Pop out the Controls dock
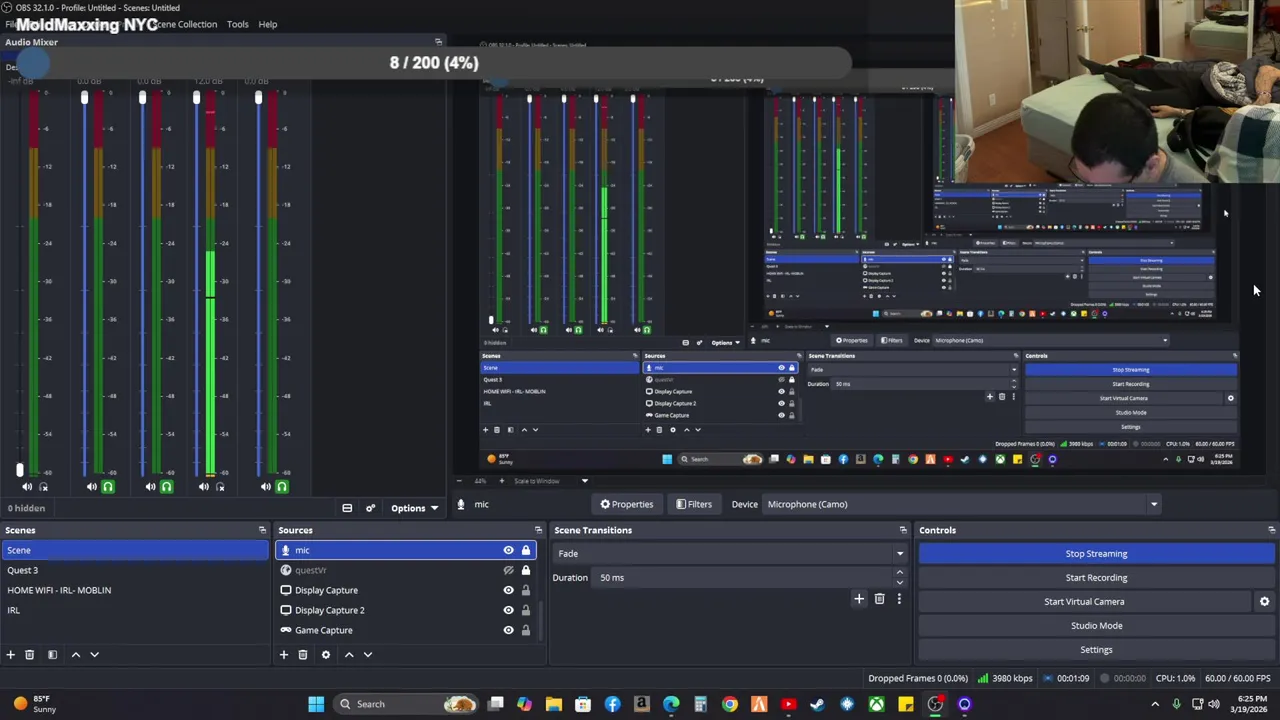The width and height of the screenshot is (1280, 720). point(1271,530)
